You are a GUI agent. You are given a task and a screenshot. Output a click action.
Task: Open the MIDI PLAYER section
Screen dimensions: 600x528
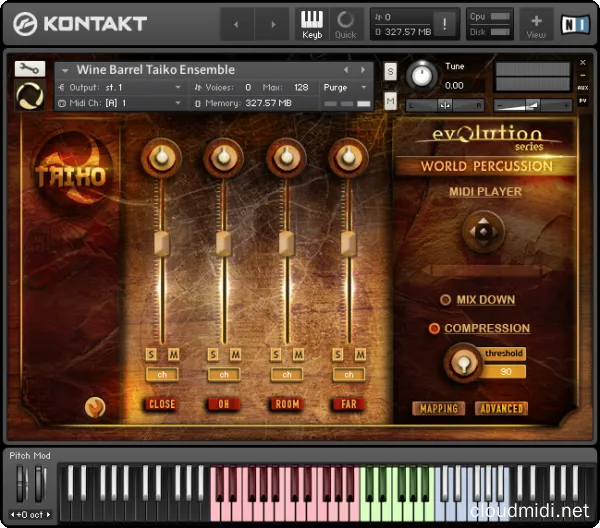(x=485, y=192)
